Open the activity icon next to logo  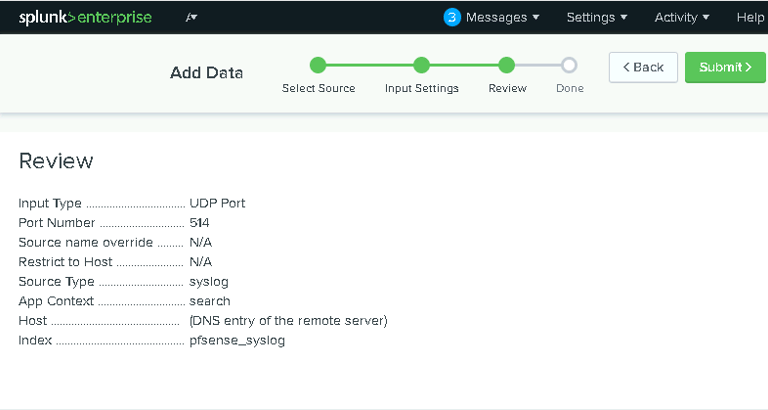191,18
